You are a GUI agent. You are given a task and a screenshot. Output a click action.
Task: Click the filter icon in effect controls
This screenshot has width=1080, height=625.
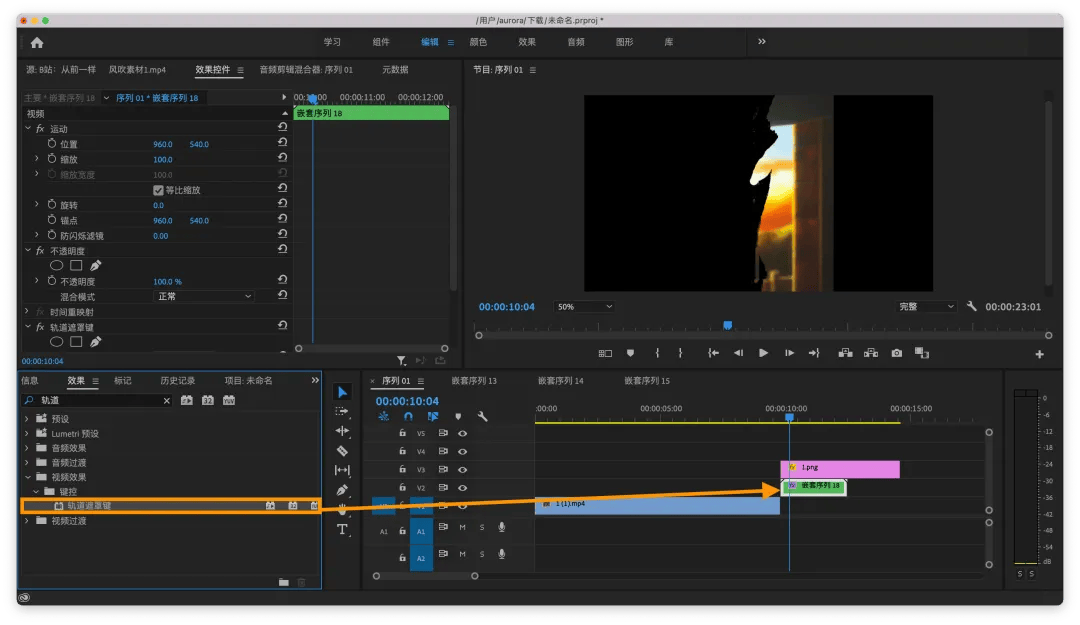401,360
